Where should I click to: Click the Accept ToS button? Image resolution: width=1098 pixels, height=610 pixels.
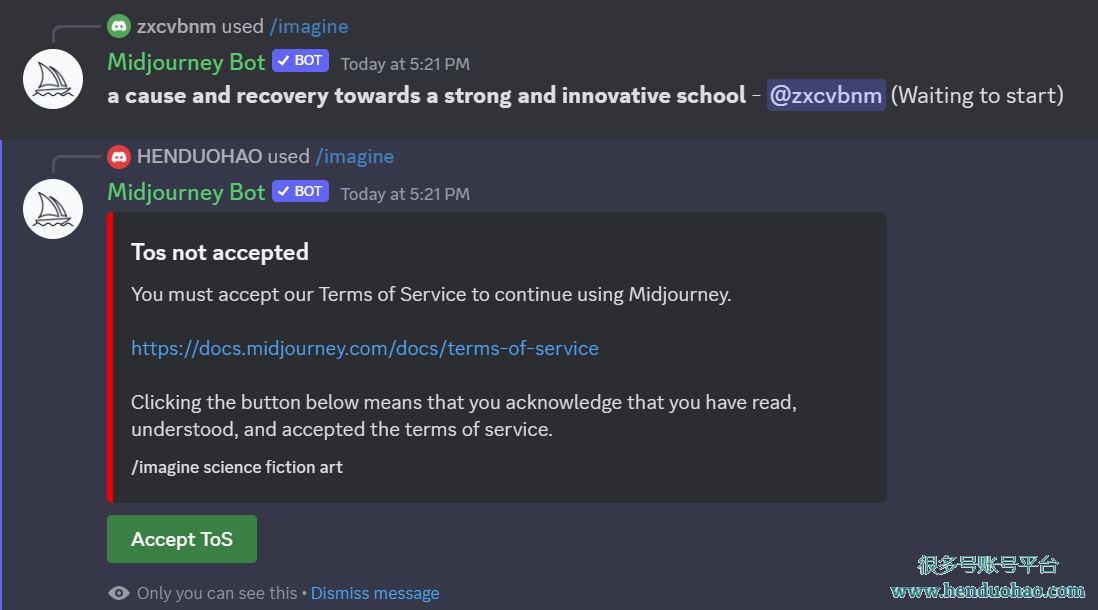181,539
